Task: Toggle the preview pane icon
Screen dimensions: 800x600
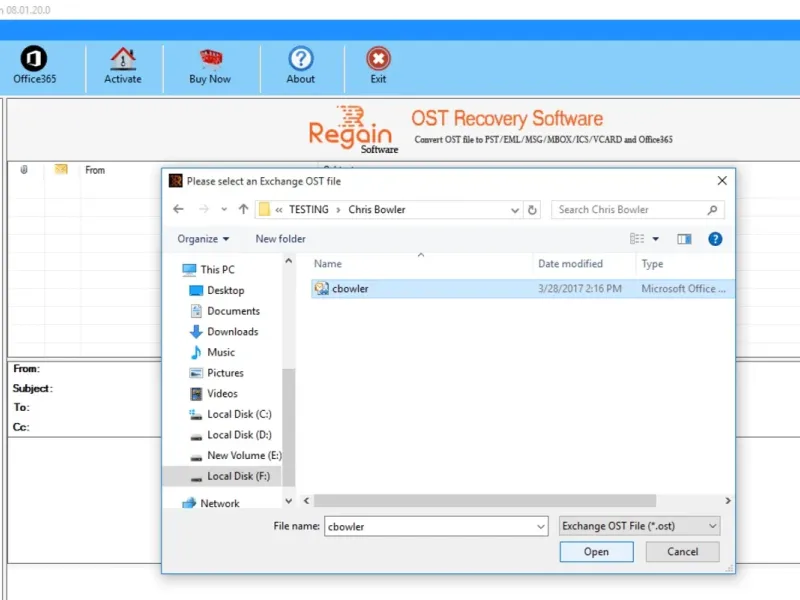Action: (684, 239)
